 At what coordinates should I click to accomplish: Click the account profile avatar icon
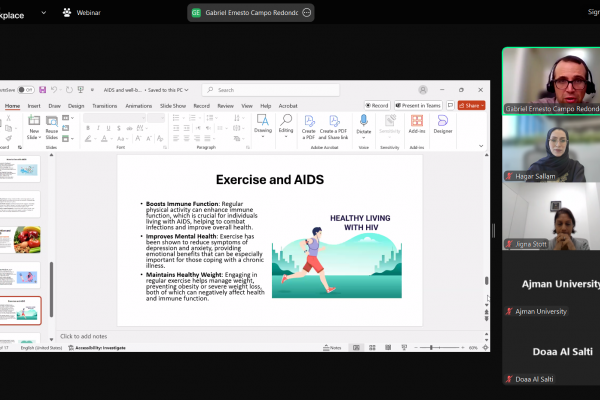(x=423, y=90)
